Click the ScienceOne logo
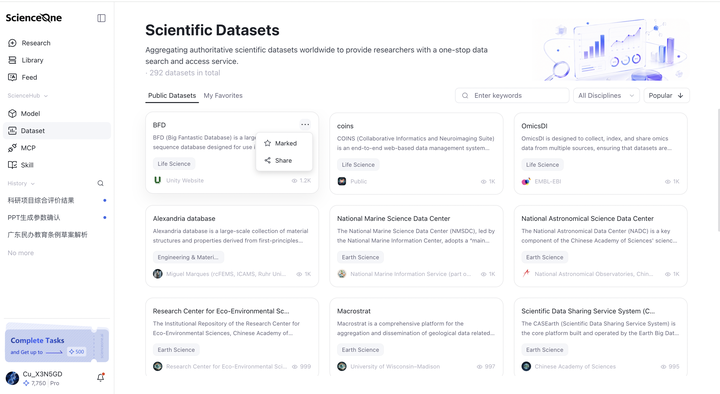The width and height of the screenshot is (720, 394). (x=34, y=18)
